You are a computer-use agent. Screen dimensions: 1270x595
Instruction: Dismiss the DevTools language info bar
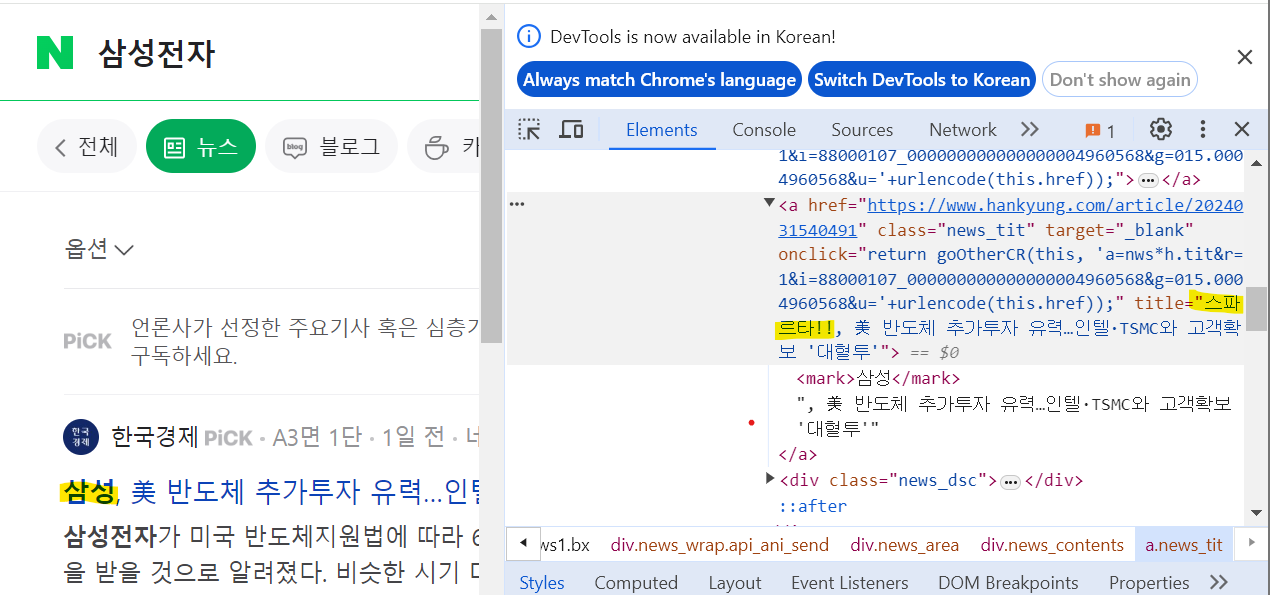[1245, 57]
